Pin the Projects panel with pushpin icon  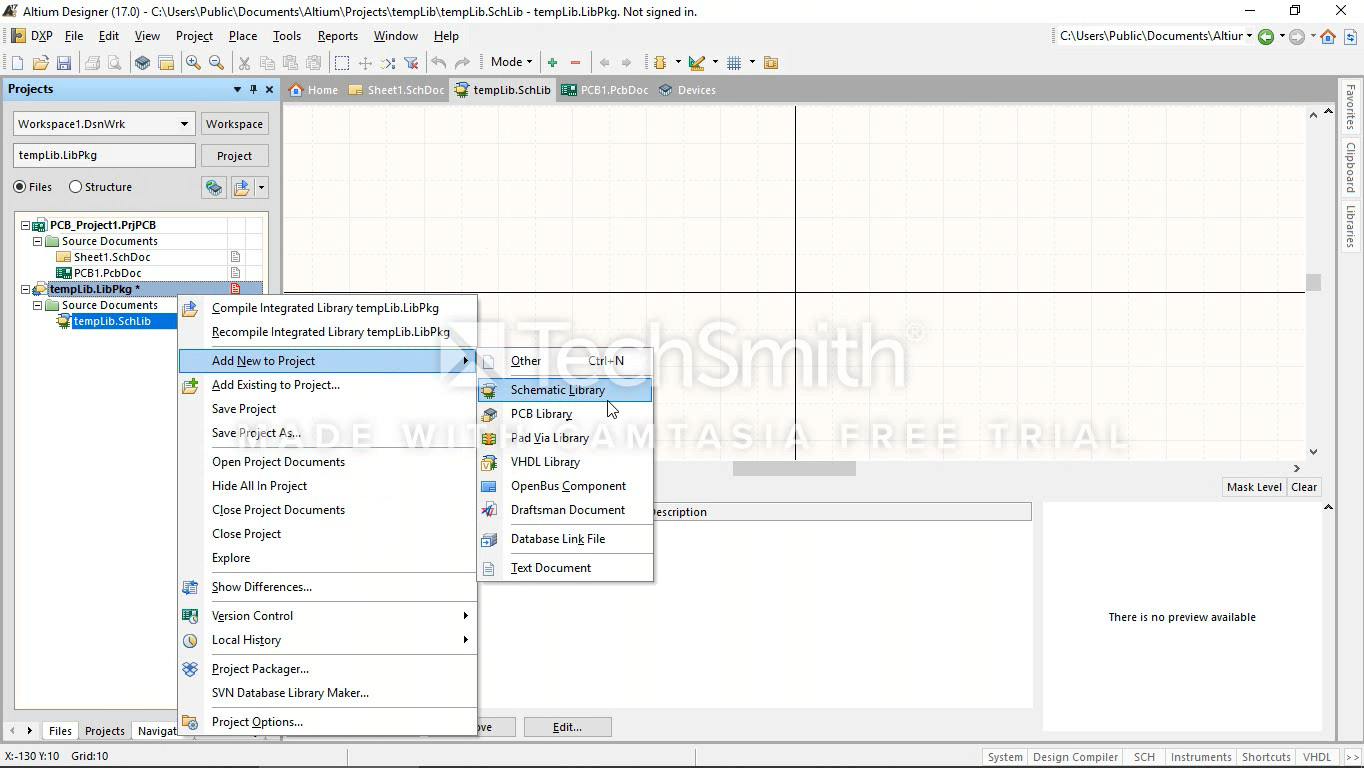click(x=253, y=89)
